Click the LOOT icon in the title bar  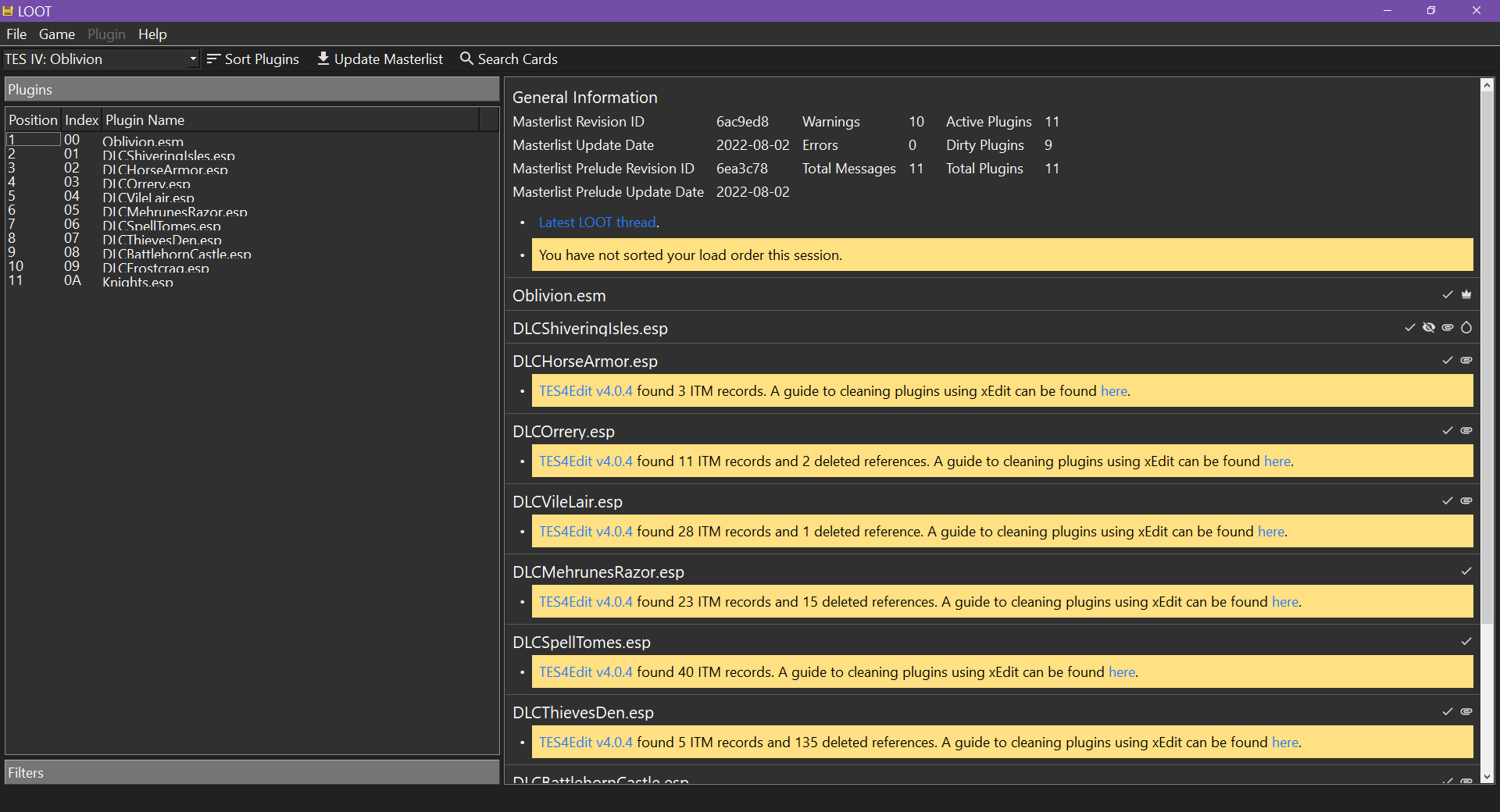tap(8, 10)
